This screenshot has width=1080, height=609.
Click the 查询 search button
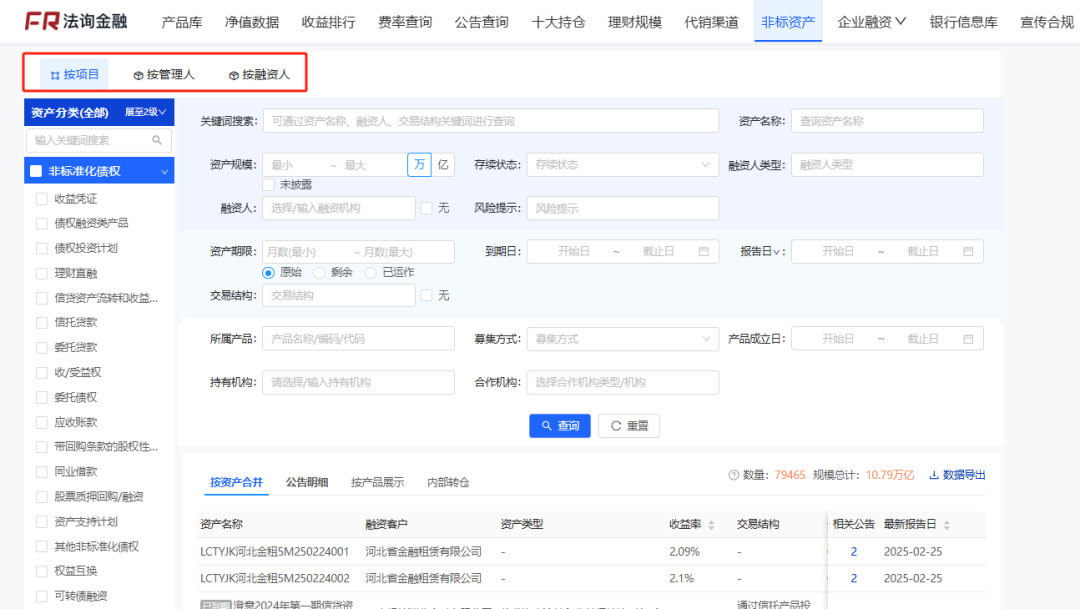tap(559, 425)
